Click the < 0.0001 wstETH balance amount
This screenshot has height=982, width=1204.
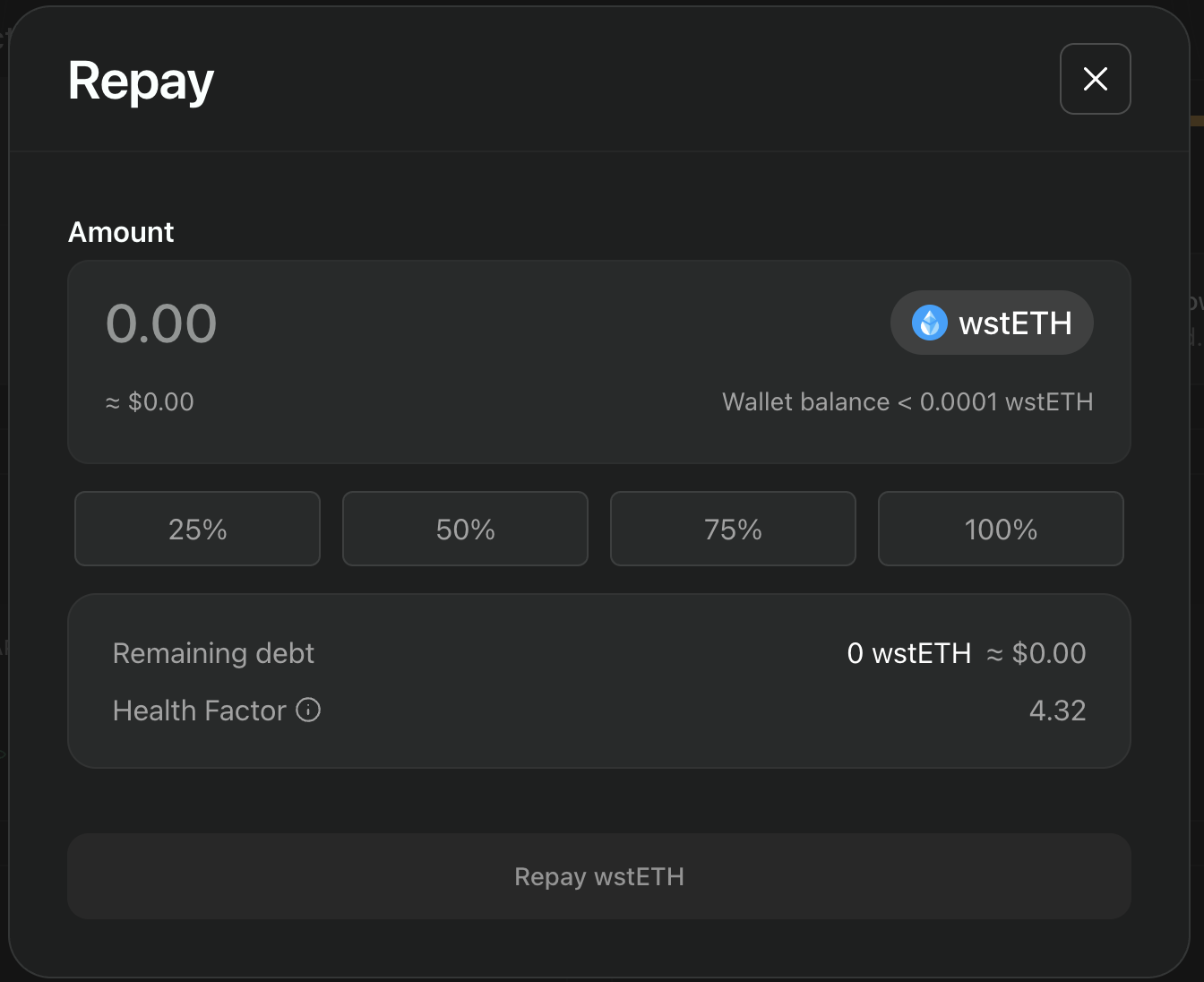pyautogui.click(x=994, y=402)
